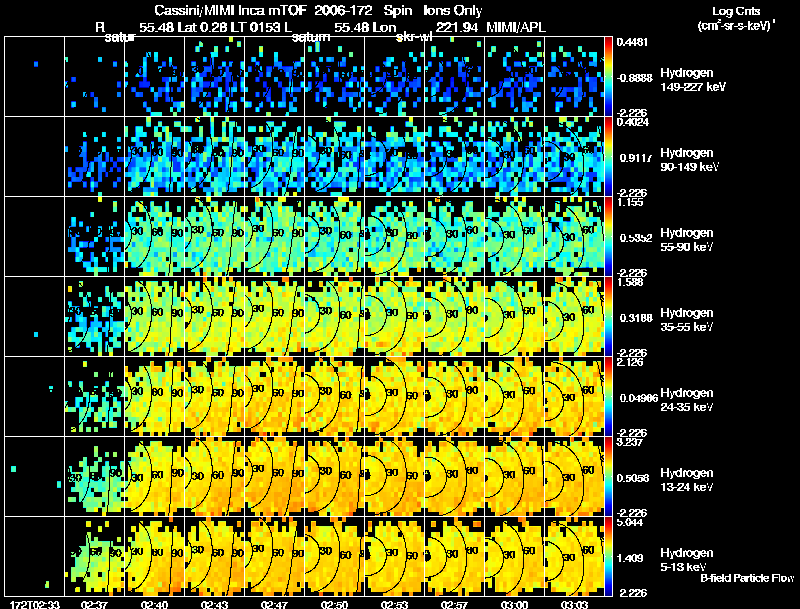Click the 'B-field Particle Flow' caption

click(x=747, y=578)
